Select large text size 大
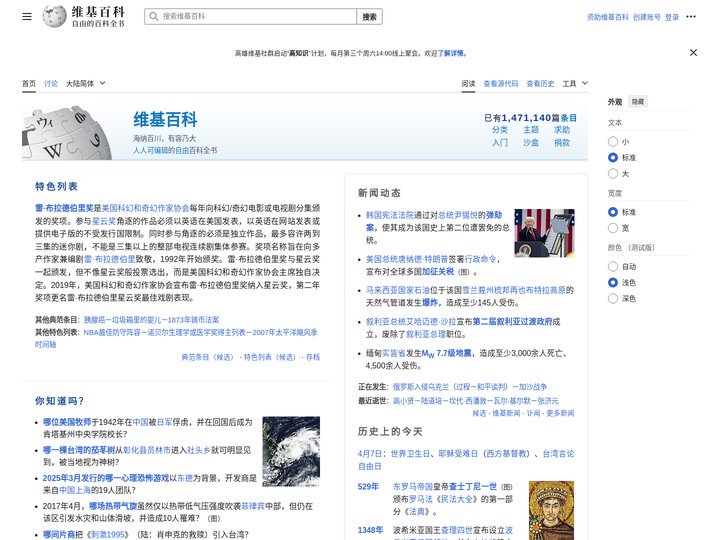This screenshot has height=540, width=720. 613,174
